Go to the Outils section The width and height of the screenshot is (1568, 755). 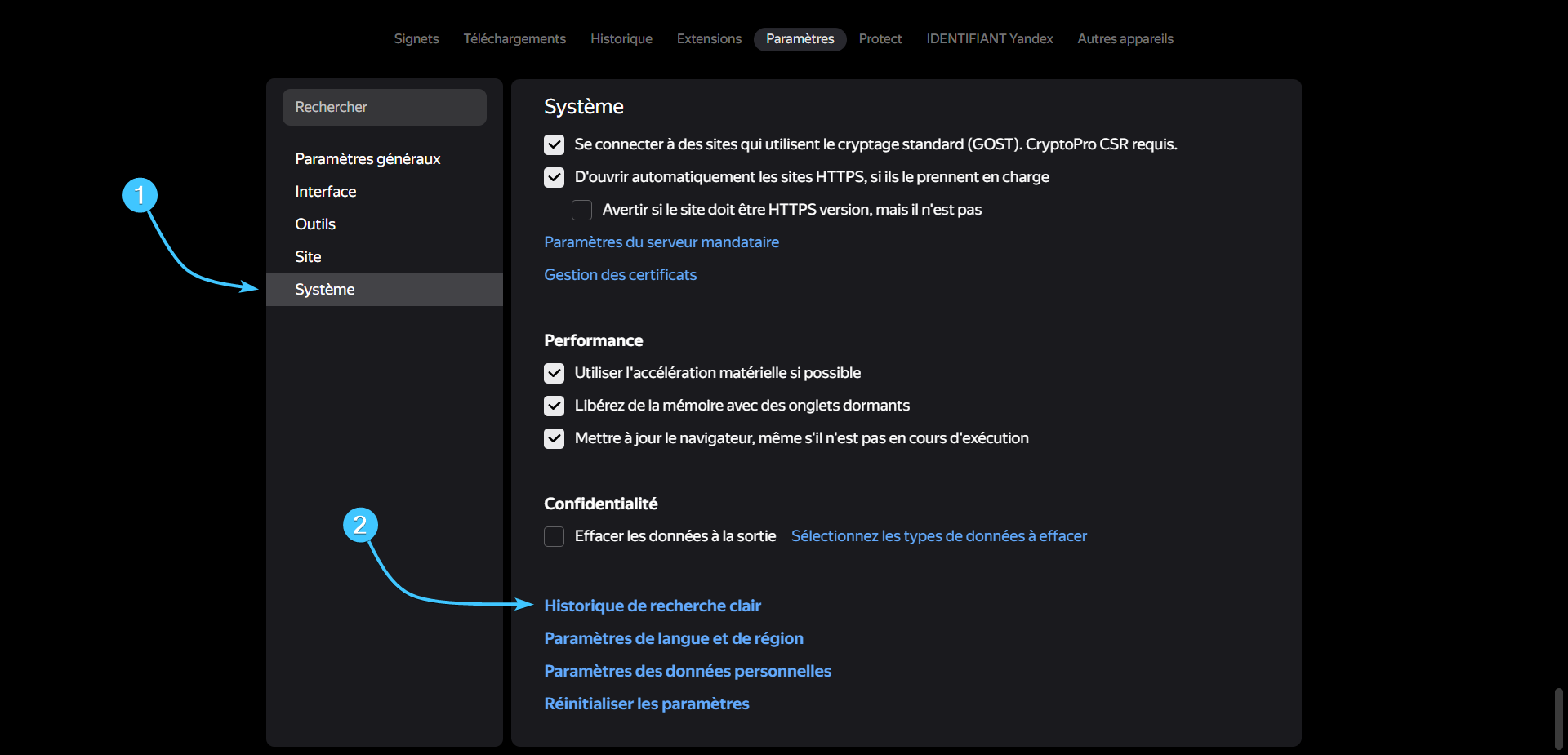coord(315,224)
